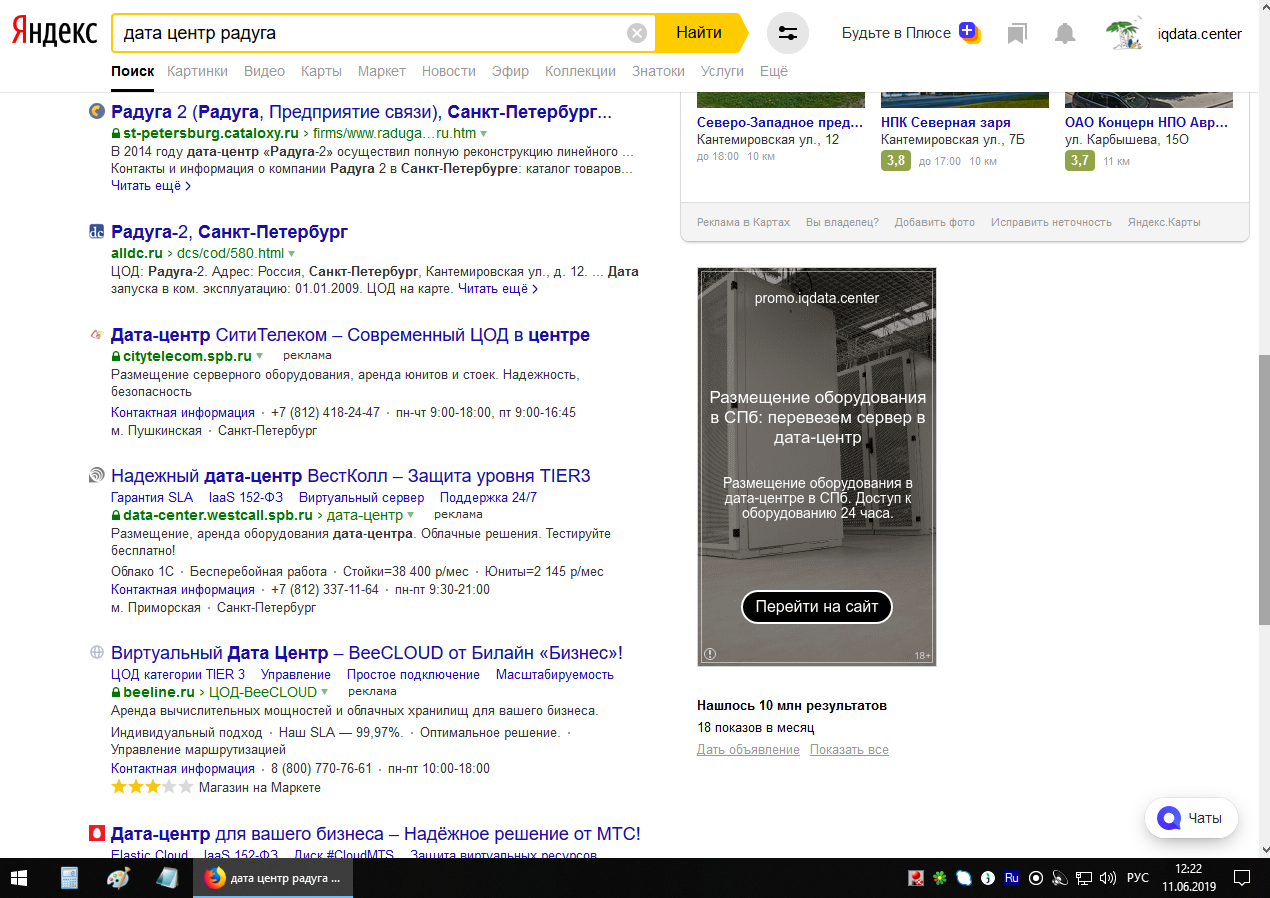Click favicon of ВестКолл result
Image resolution: width=1270 pixels, height=898 pixels.
(97, 476)
